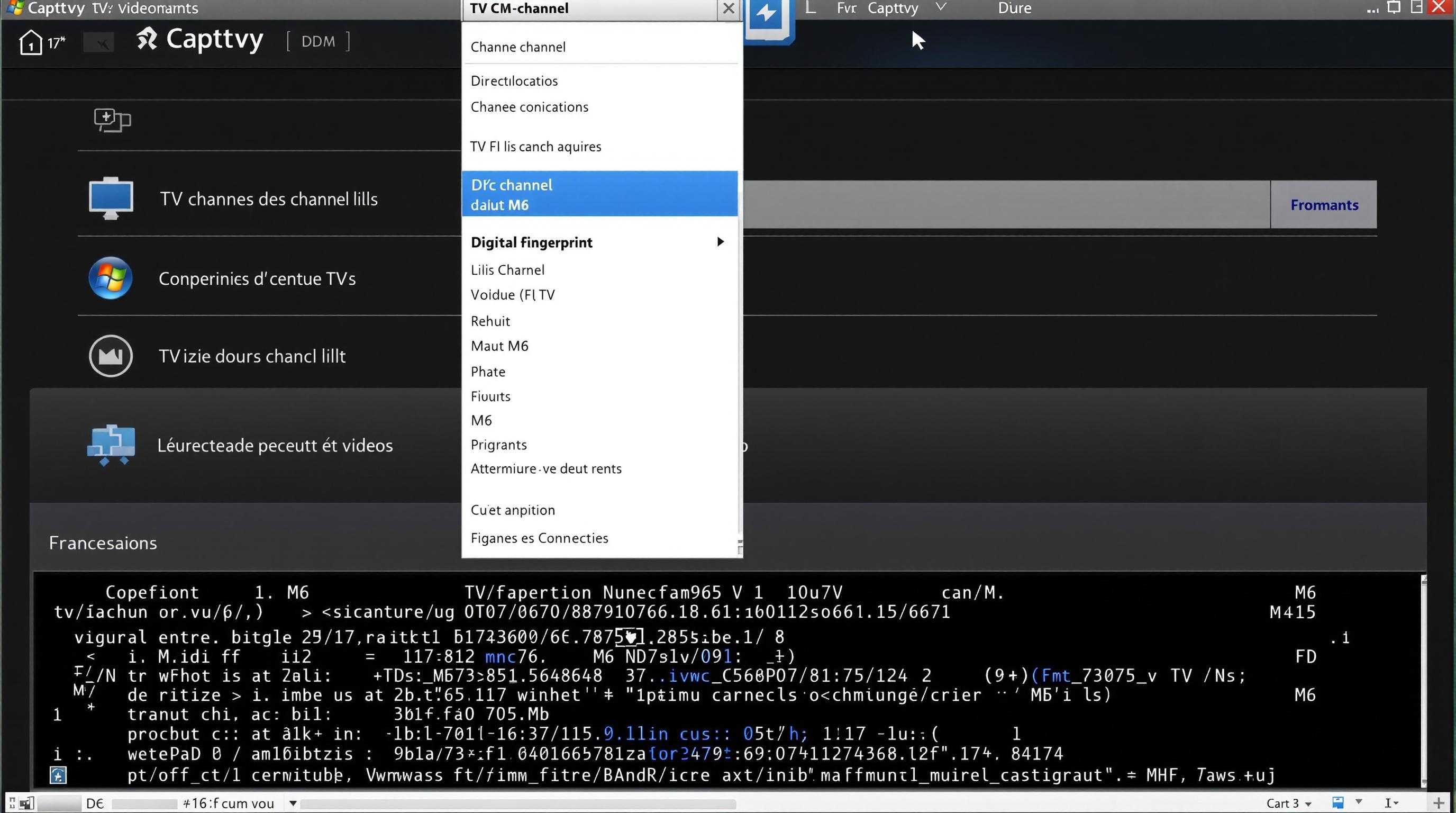Open TV izie dours chancl lillt row
This screenshot has width=1456, height=813.
(251, 356)
